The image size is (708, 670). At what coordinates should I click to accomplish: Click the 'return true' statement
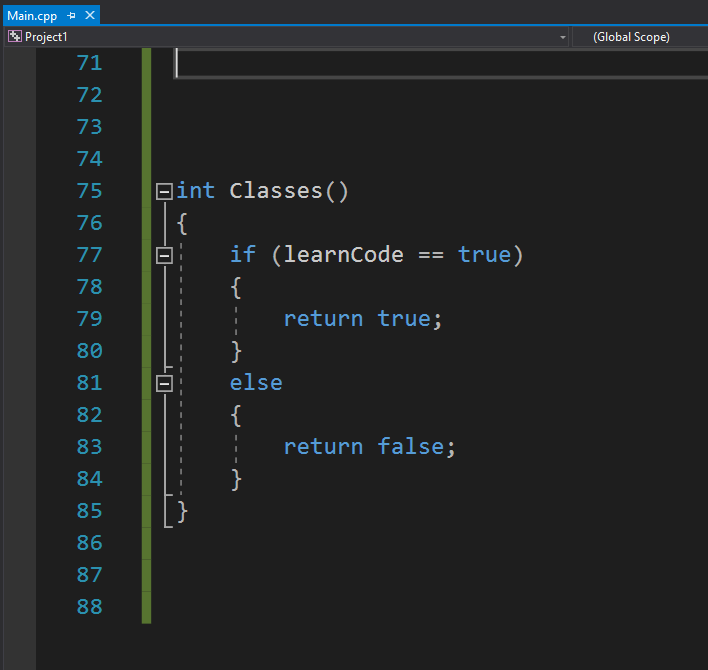pos(362,319)
